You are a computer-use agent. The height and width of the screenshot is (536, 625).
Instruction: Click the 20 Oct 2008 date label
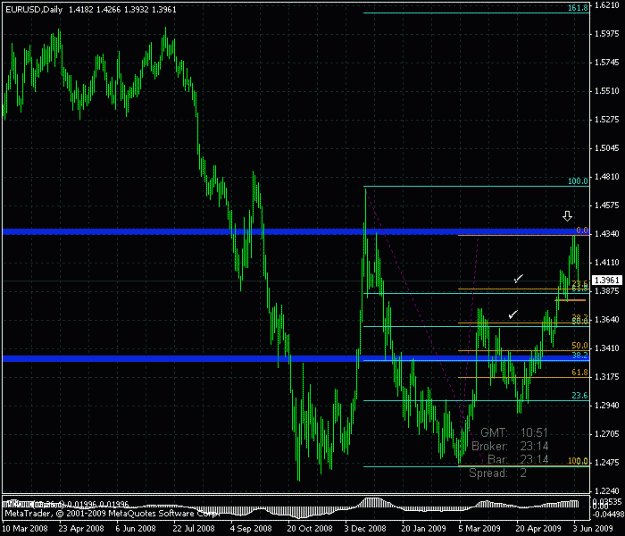[310, 529]
